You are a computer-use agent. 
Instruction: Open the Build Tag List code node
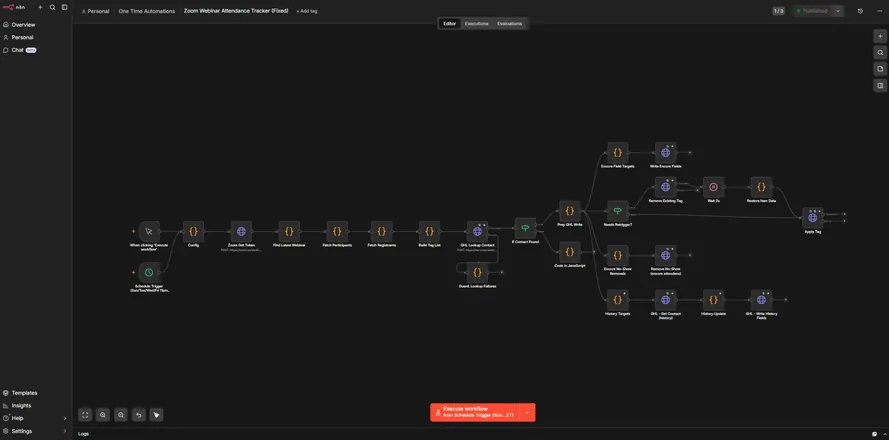(x=429, y=231)
